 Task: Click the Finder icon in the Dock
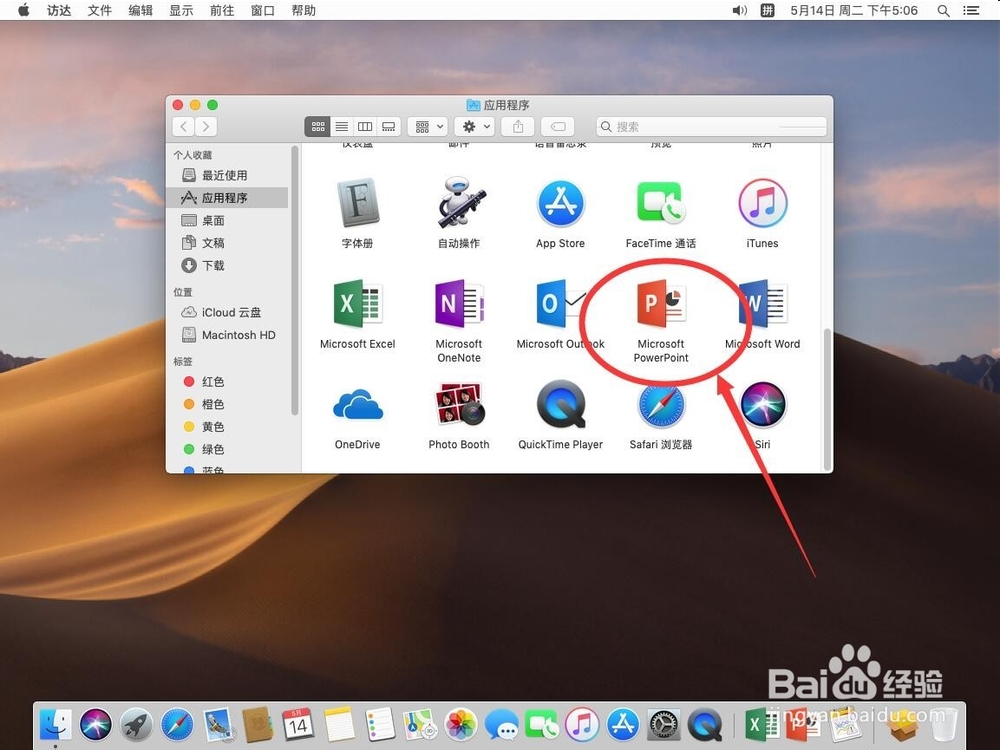[55, 724]
